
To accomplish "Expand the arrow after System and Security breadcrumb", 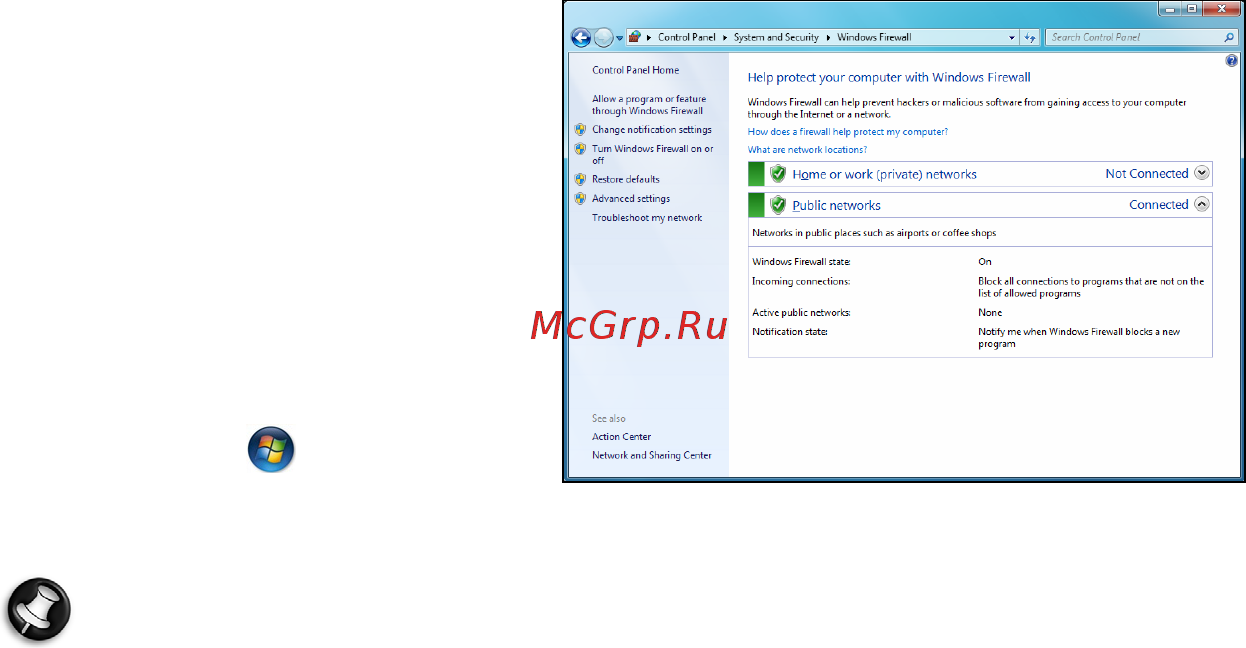I will [x=828, y=37].
